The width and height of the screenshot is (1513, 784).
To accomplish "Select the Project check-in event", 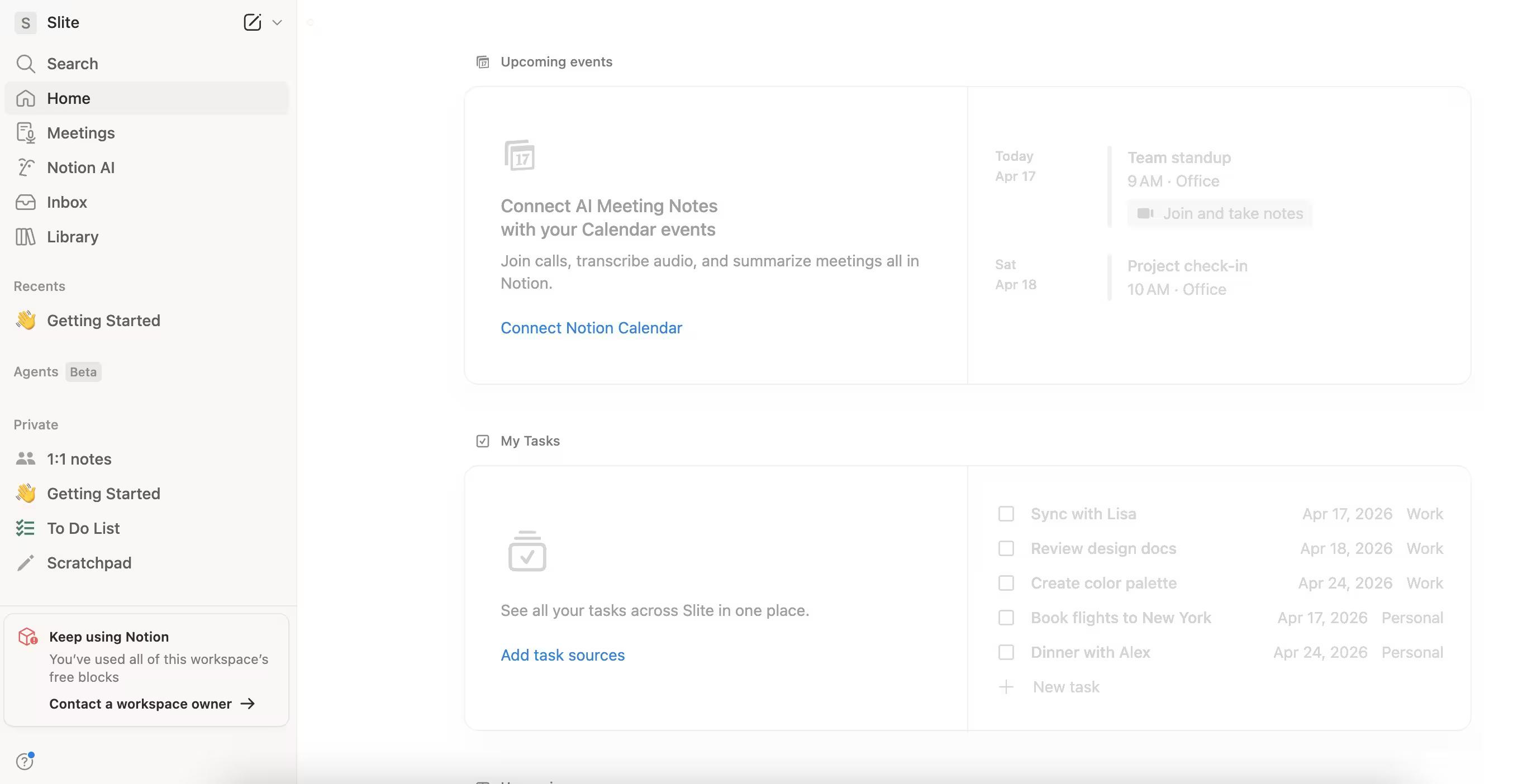I will click(x=1187, y=266).
